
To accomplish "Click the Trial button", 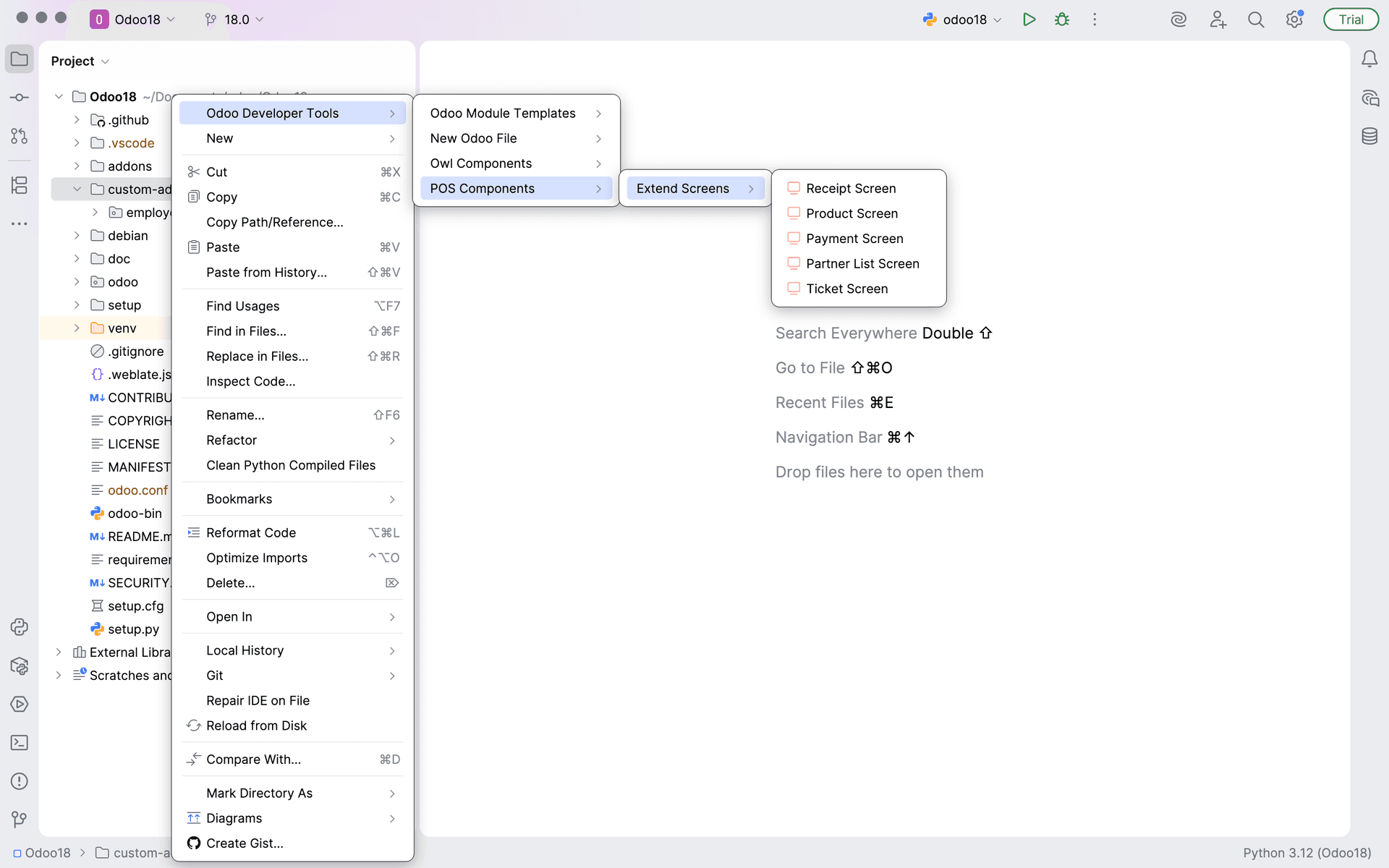I will (x=1350, y=20).
